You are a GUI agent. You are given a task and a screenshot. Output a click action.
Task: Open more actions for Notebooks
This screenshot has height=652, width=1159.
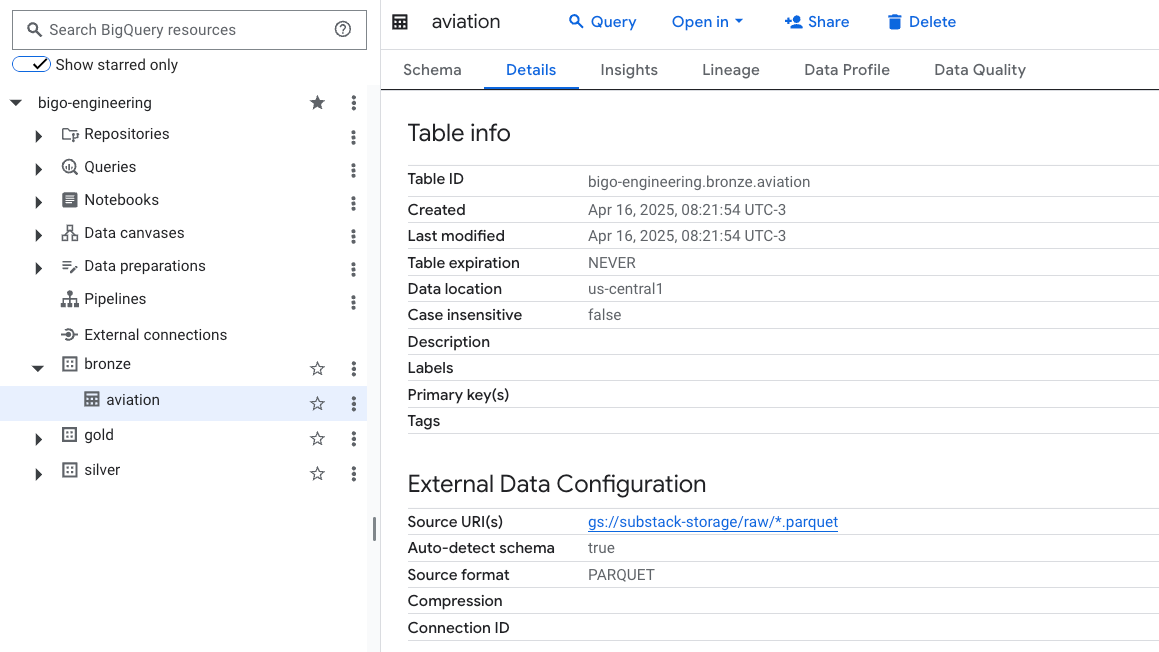(x=353, y=203)
